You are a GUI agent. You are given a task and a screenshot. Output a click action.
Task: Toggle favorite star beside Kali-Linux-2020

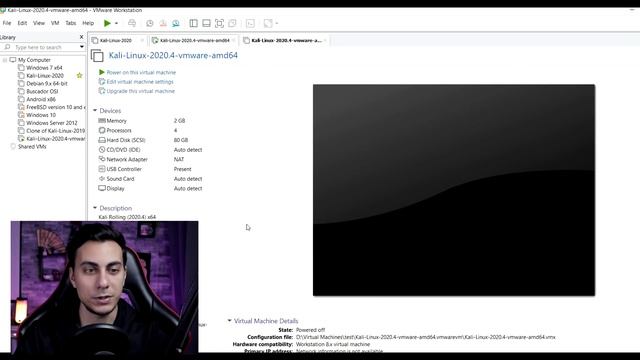[80, 76]
